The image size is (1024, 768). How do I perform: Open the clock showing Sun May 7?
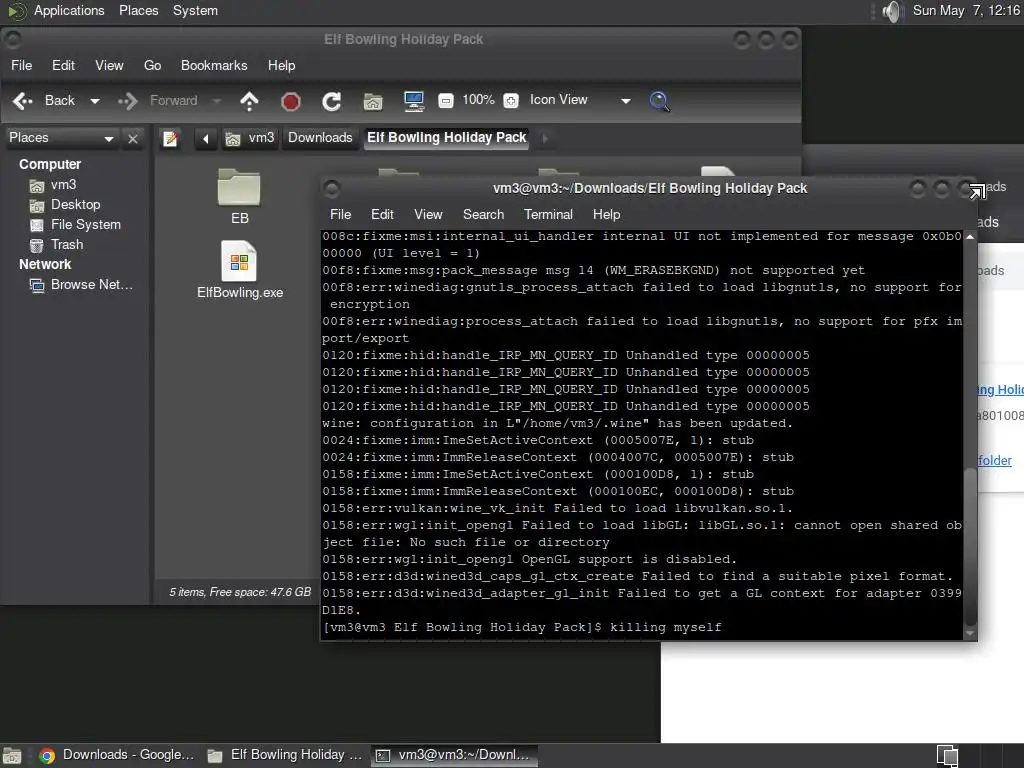click(x=966, y=10)
